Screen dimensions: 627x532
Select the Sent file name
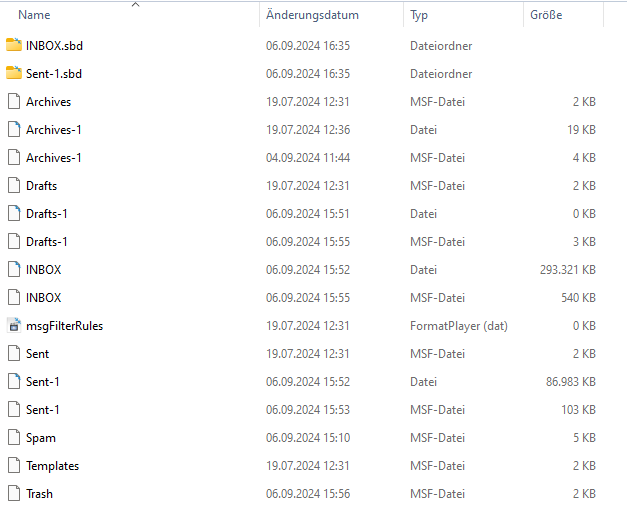point(37,353)
